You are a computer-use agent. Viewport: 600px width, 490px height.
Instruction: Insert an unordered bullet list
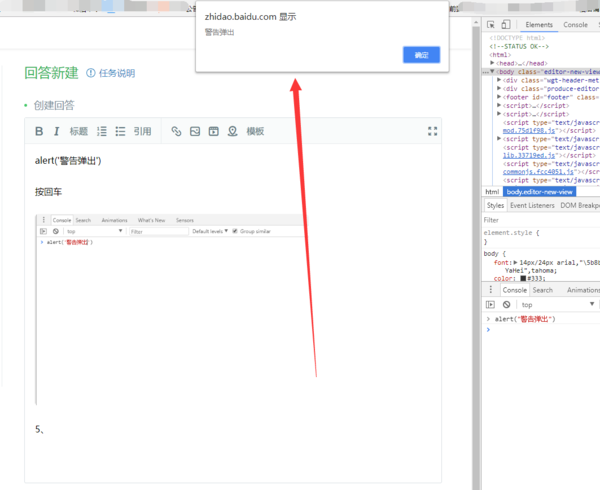(x=120, y=131)
